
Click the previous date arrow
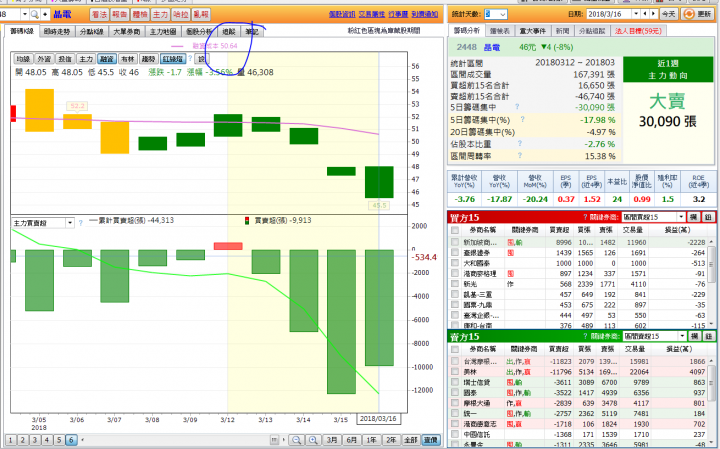[645, 14]
